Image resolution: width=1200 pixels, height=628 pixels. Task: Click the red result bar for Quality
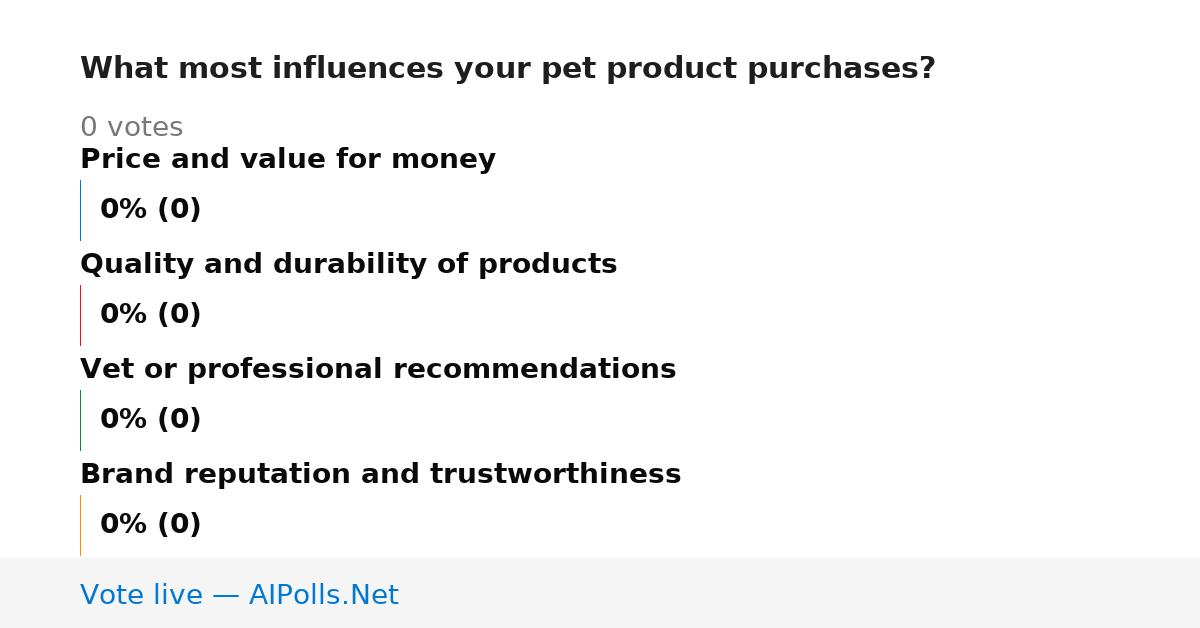(80, 315)
